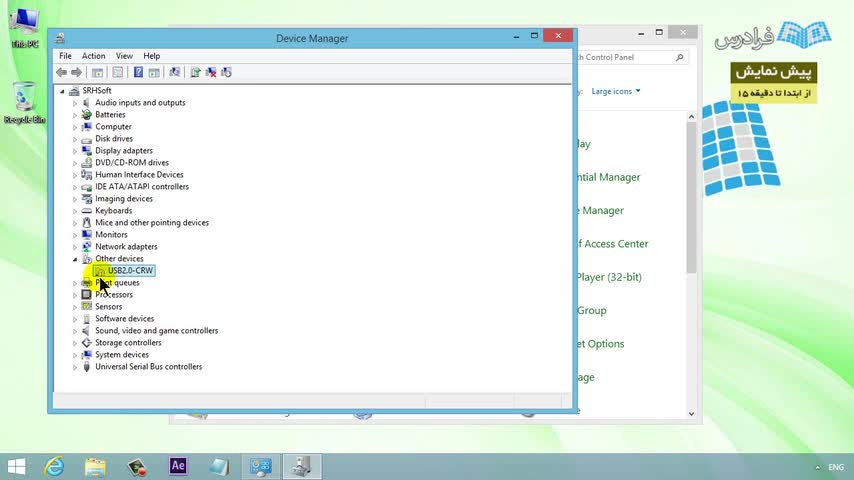Collapse the Other devices category arrow

[75, 259]
